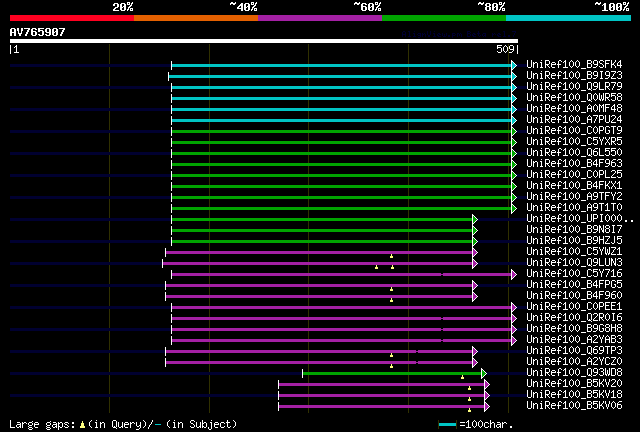640x432 pixels.
Task: Select the UniRef100_A0MF48 label
Action: click(574, 109)
